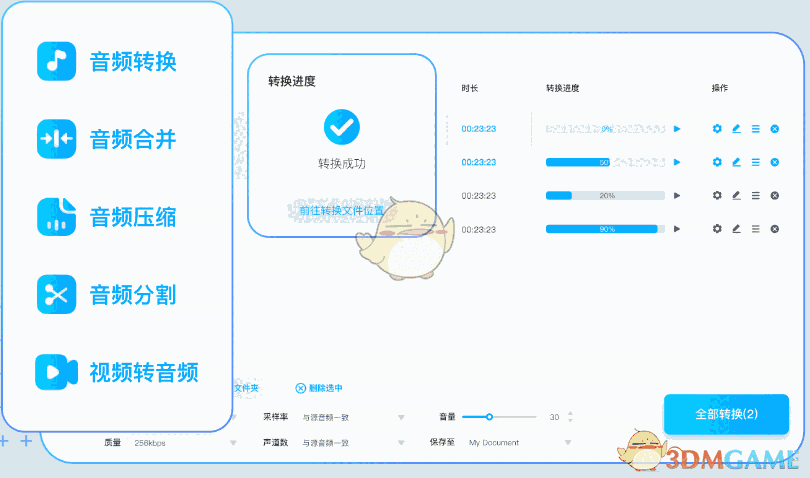Click the edit pencil icon in the 20% row
This screenshot has width=810, height=478.
[x=737, y=195]
